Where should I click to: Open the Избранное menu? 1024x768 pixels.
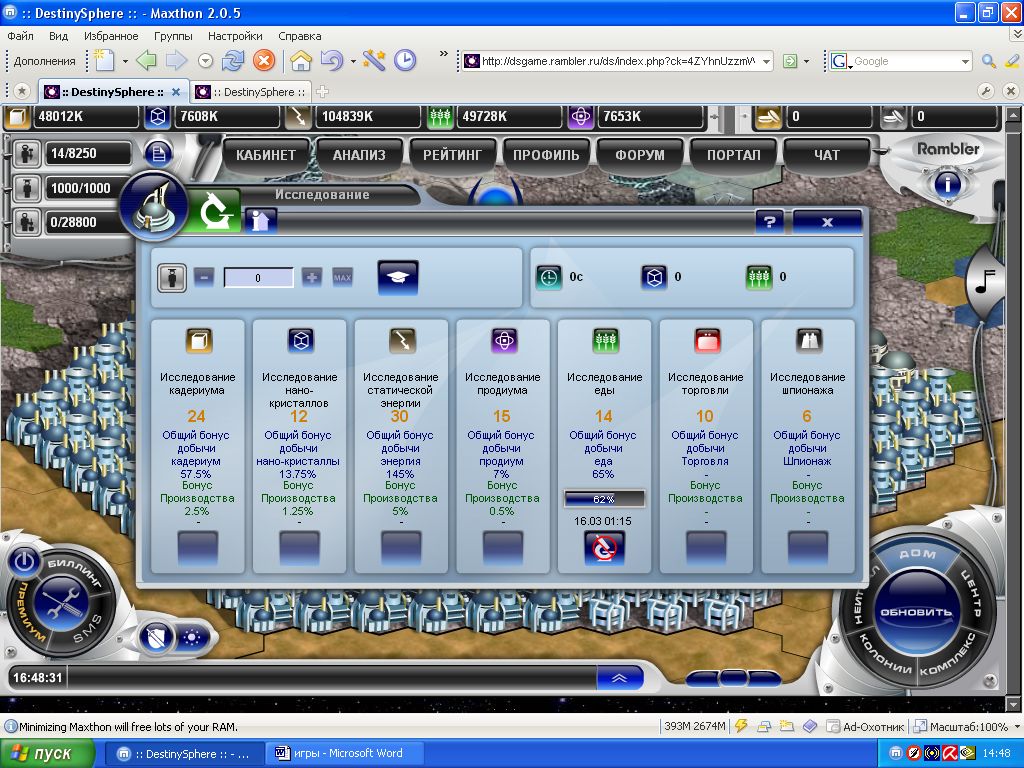point(111,35)
